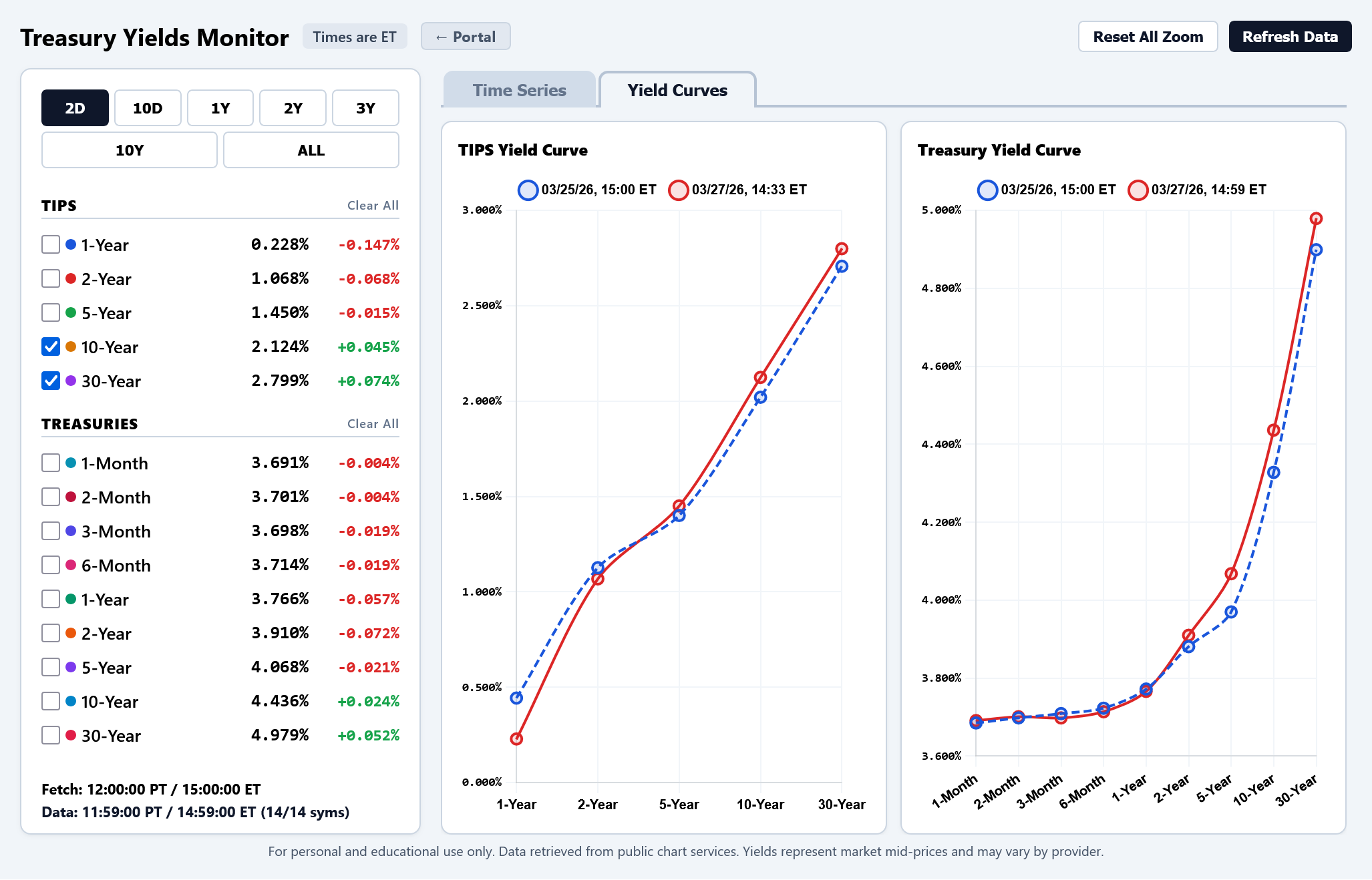This screenshot has height=880, width=1372.
Task: Click red 1-Year data point on TIPS curve
Action: point(516,739)
